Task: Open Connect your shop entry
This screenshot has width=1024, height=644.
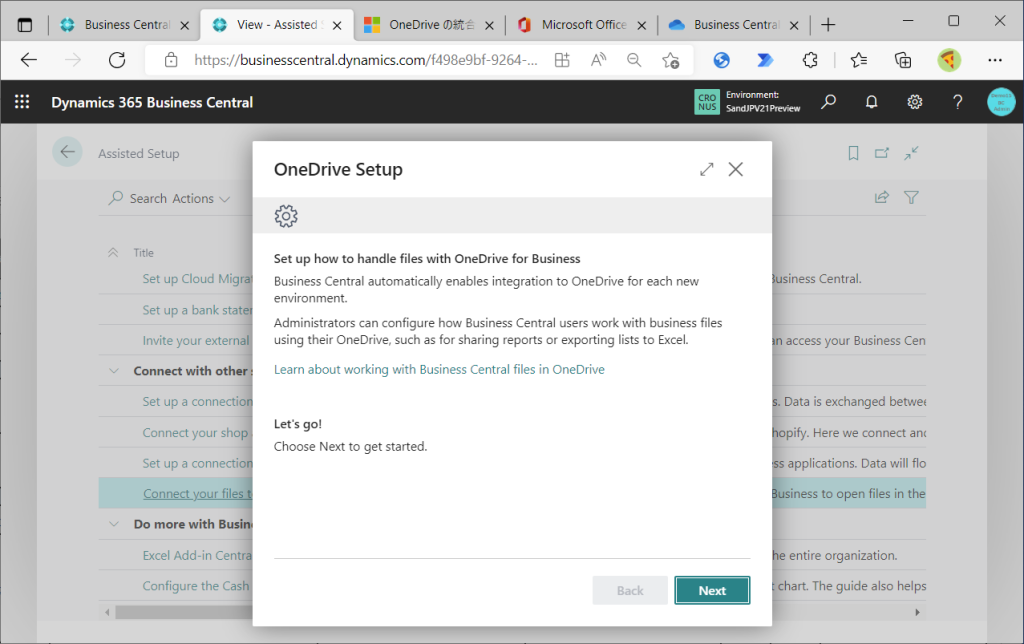Action: (195, 433)
